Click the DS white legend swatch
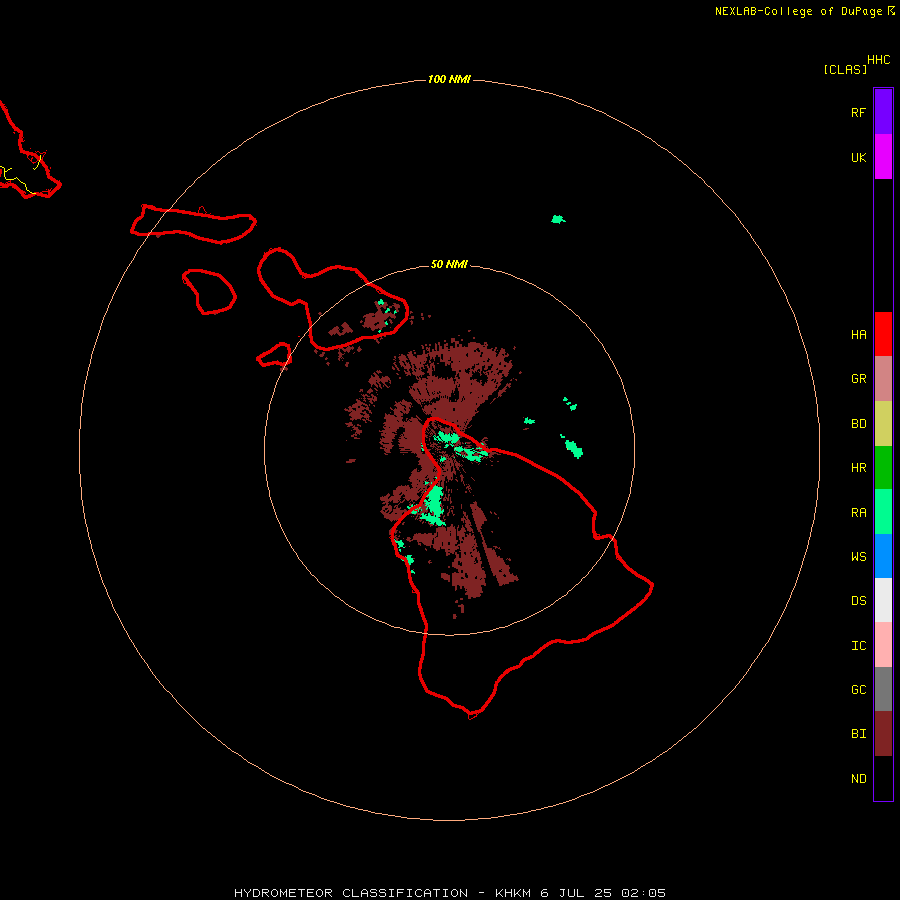The height and width of the screenshot is (900, 900). tap(883, 600)
